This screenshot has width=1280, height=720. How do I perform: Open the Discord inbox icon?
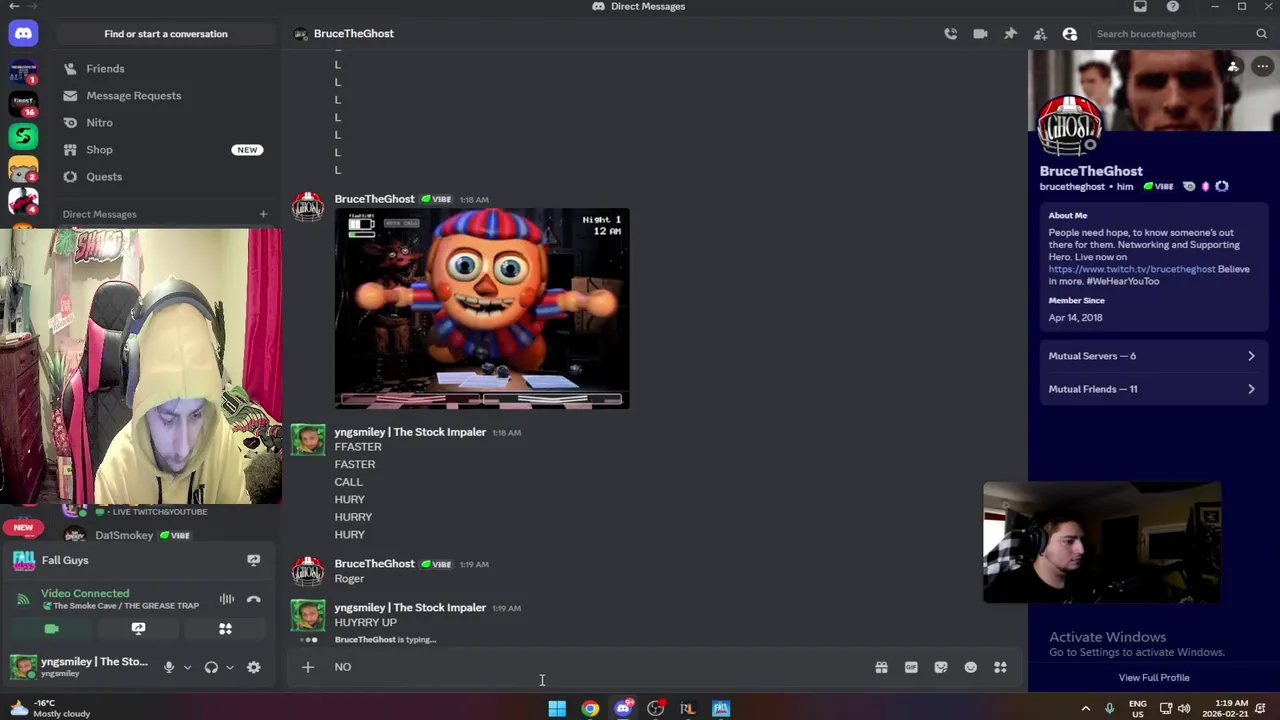[1140, 6]
